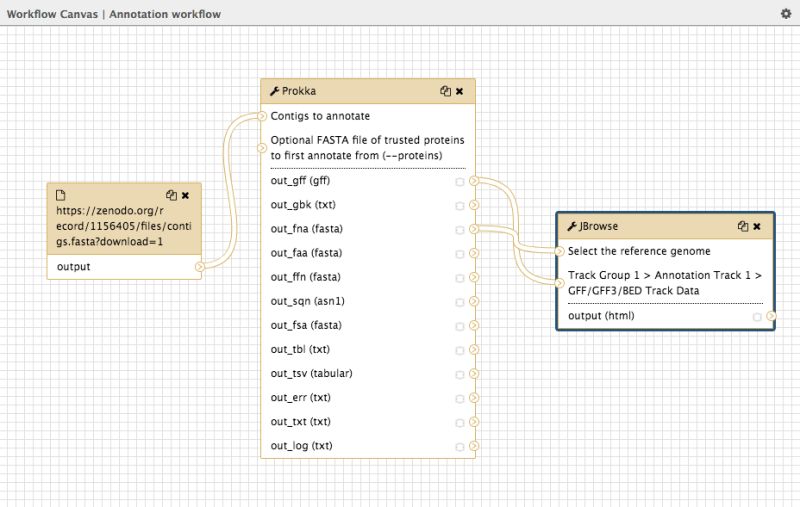Mark out_tbl as workflow output

coord(460,350)
